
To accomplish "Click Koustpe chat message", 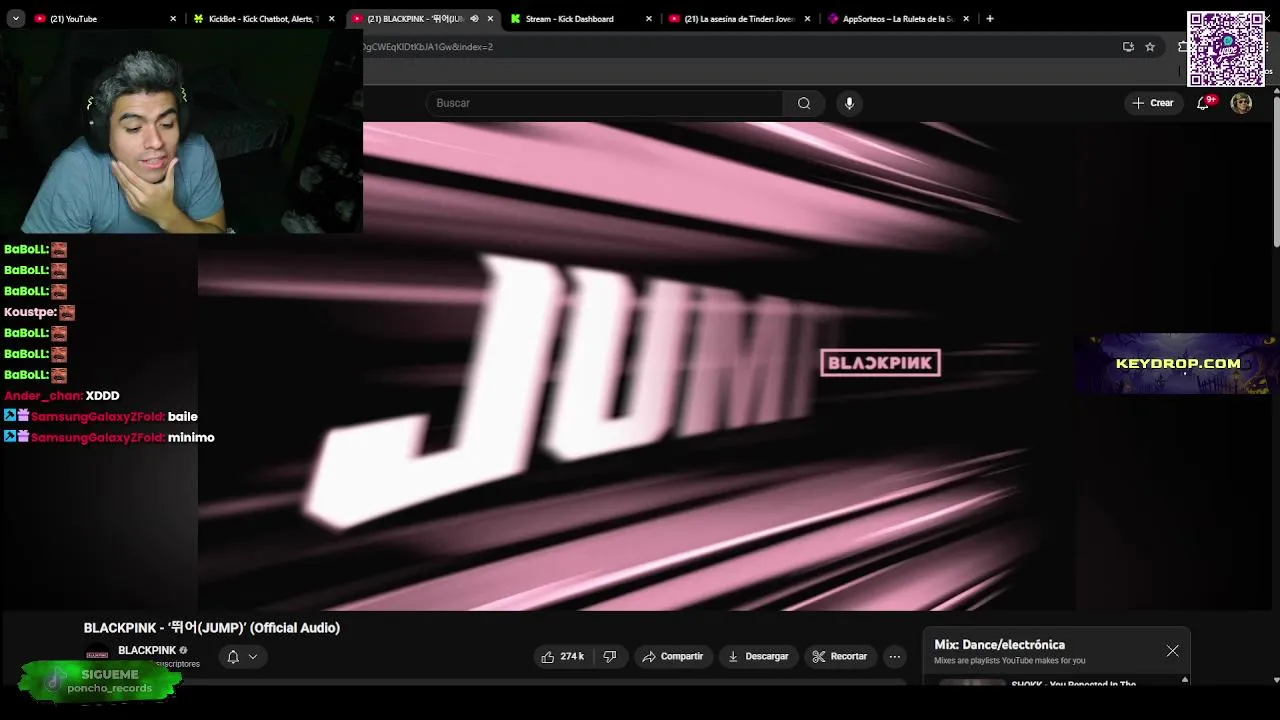I will pos(39,312).
